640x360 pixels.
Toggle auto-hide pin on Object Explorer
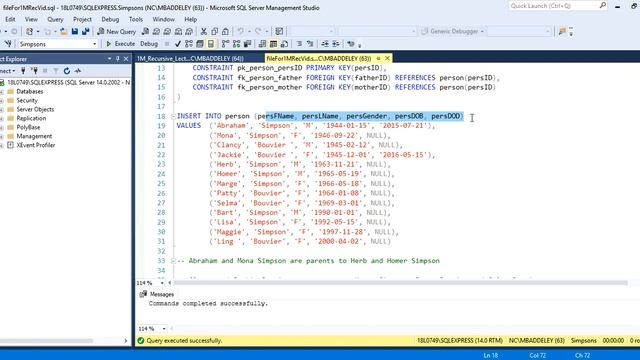(x=118, y=59)
